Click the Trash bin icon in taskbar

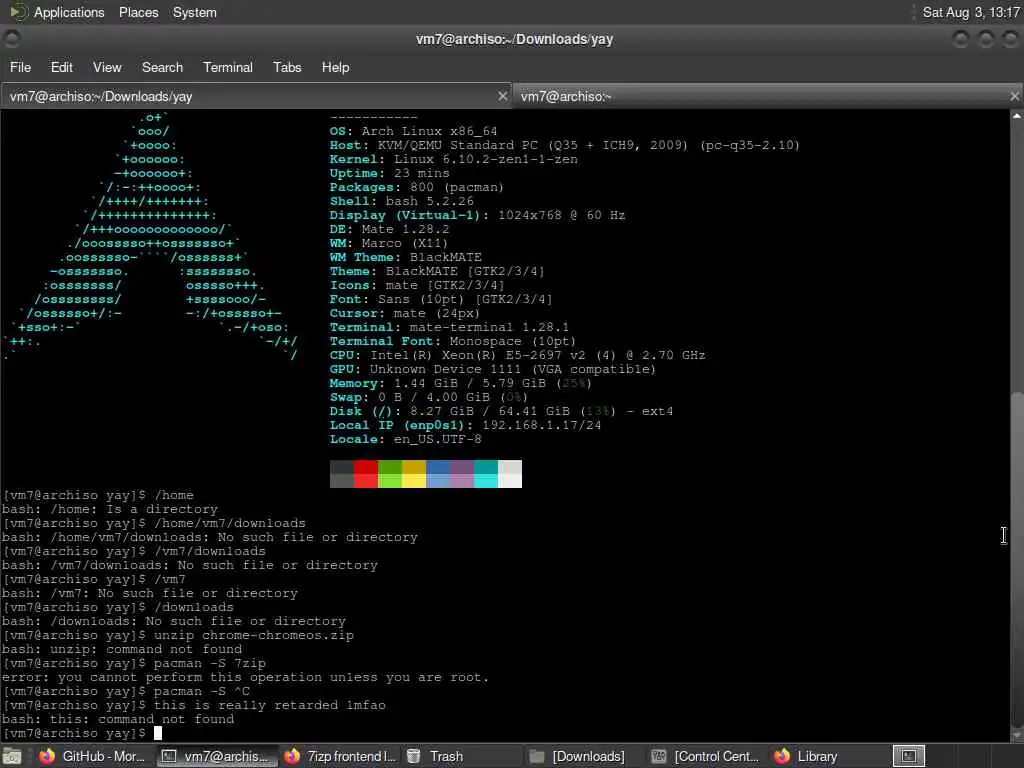pyautogui.click(x=413, y=756)
